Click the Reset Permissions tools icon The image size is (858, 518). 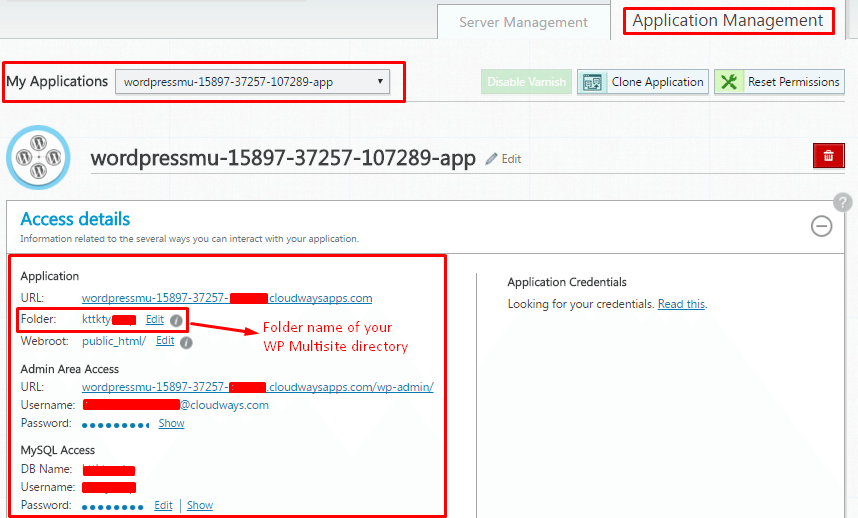point(729,82)
